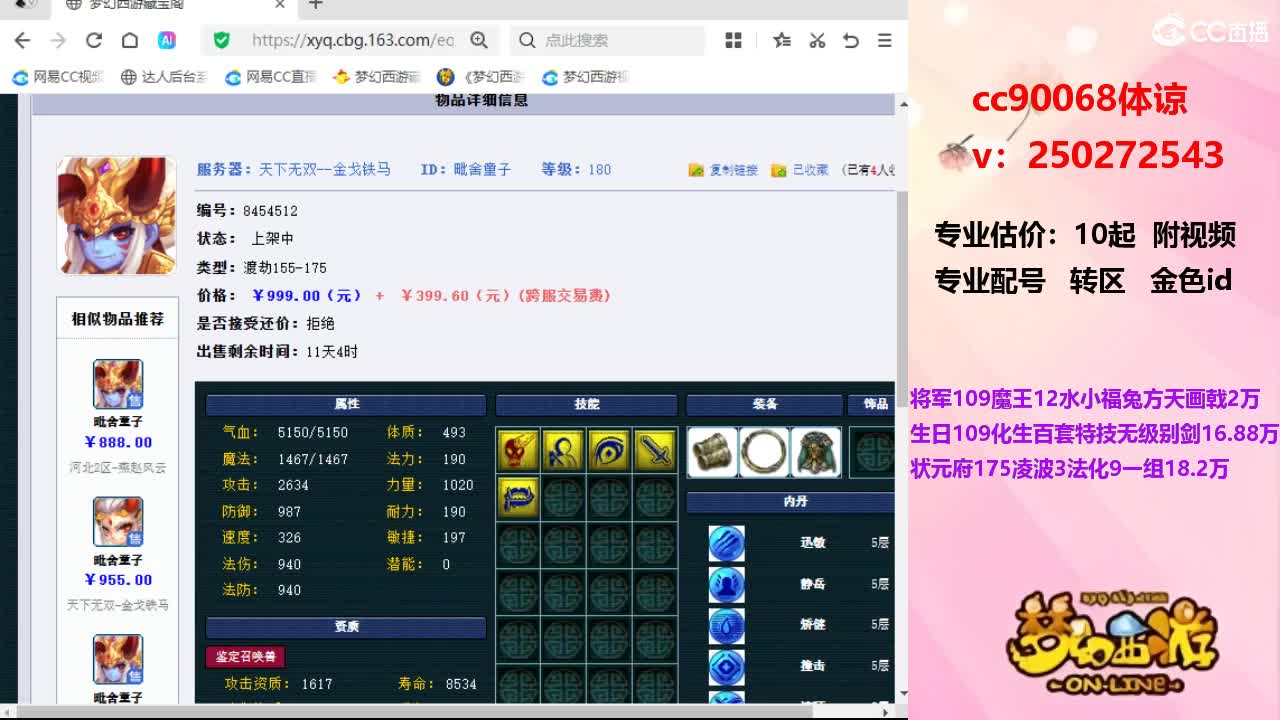Click the 888.00 similar item thumbnail
1280x720 pixels.
[x=118, y=384]
